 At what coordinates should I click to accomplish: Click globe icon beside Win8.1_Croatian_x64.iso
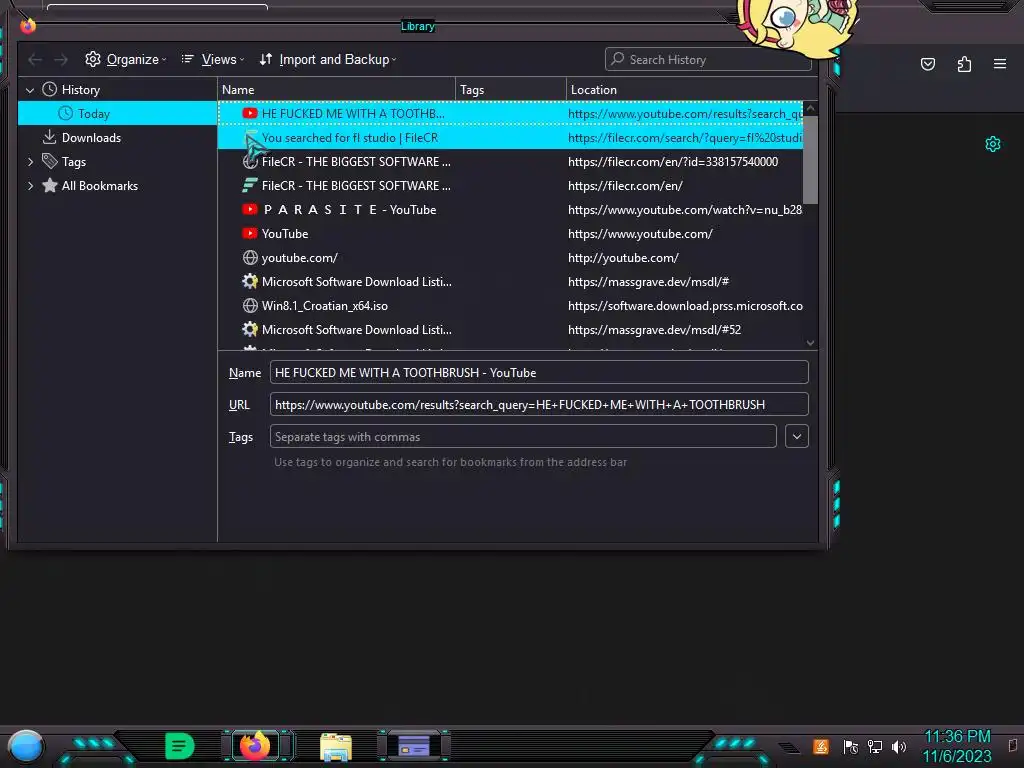click(249, 306)
